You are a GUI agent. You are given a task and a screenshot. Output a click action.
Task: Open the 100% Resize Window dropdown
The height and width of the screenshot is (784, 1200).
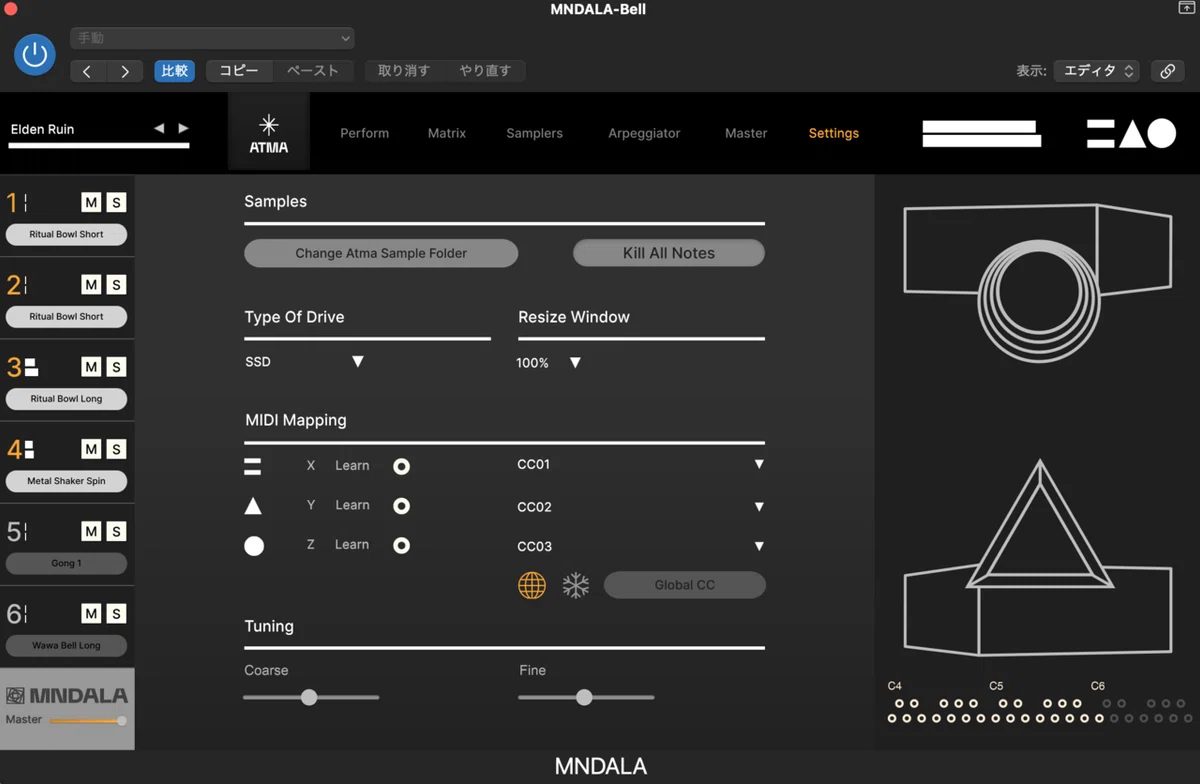click(549, 363)
